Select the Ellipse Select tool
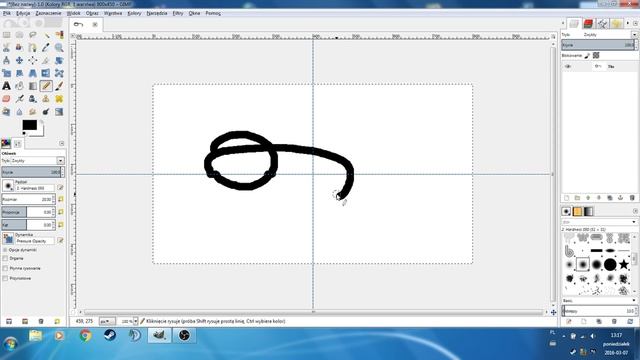Viewport: 640px width, 360px height. pyautogui.click(x=20, y=35)
